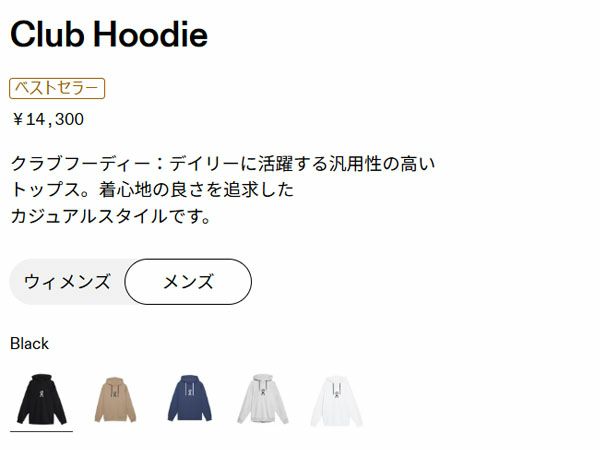Viewport: 600px width, 450px height.
Task: Click the logo on the black hoodie
Action: pyautogui.click(x=42, y=393)
